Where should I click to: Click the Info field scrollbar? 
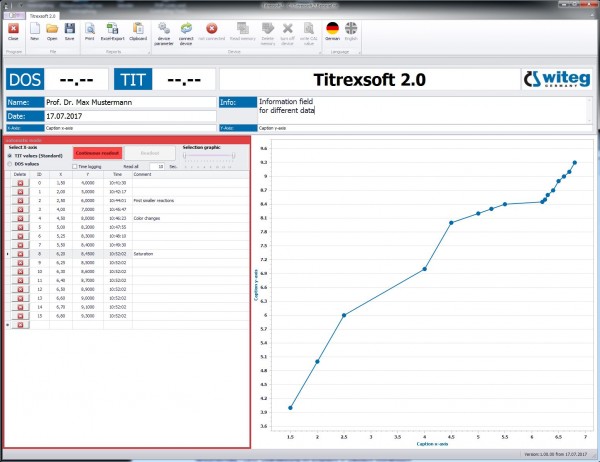tap(589, 110)
